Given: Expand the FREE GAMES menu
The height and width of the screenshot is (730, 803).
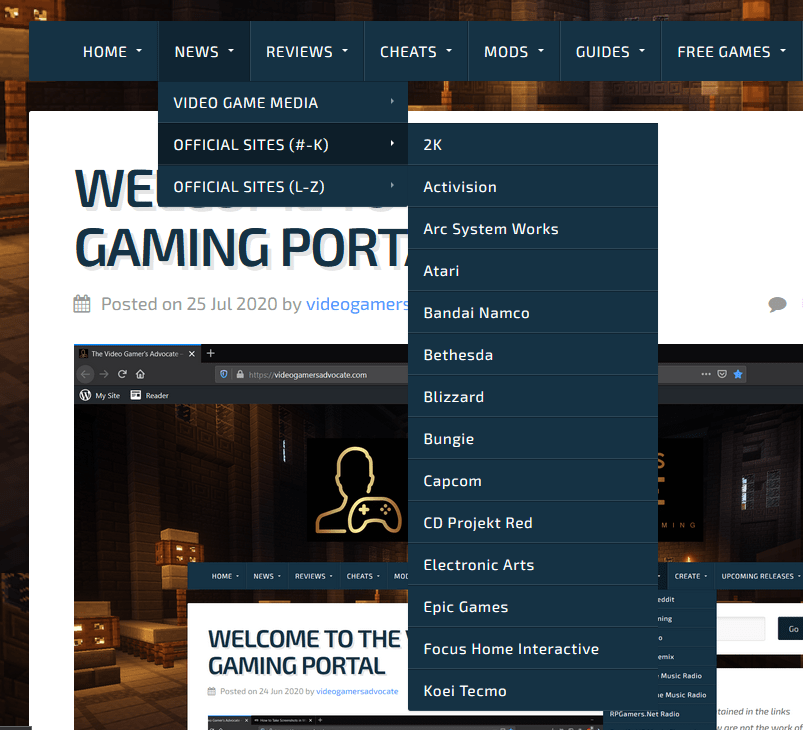Looking at the screenshot, I should 731,52.
